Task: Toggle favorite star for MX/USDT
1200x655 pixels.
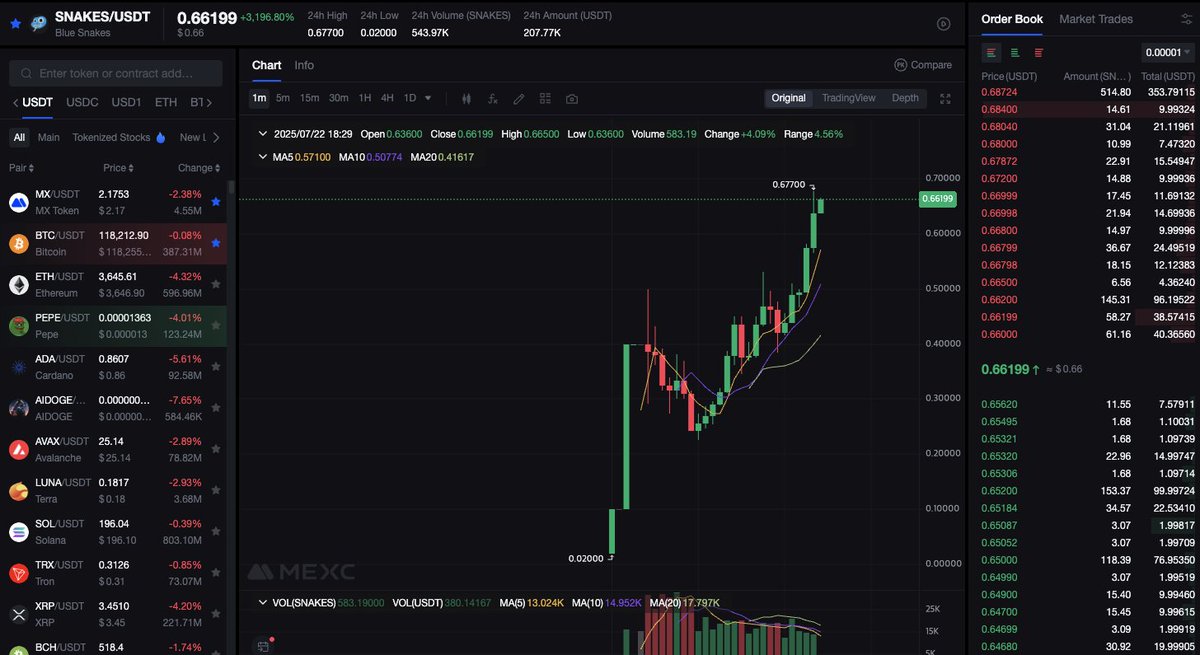Action: click(x=216, y=202)
